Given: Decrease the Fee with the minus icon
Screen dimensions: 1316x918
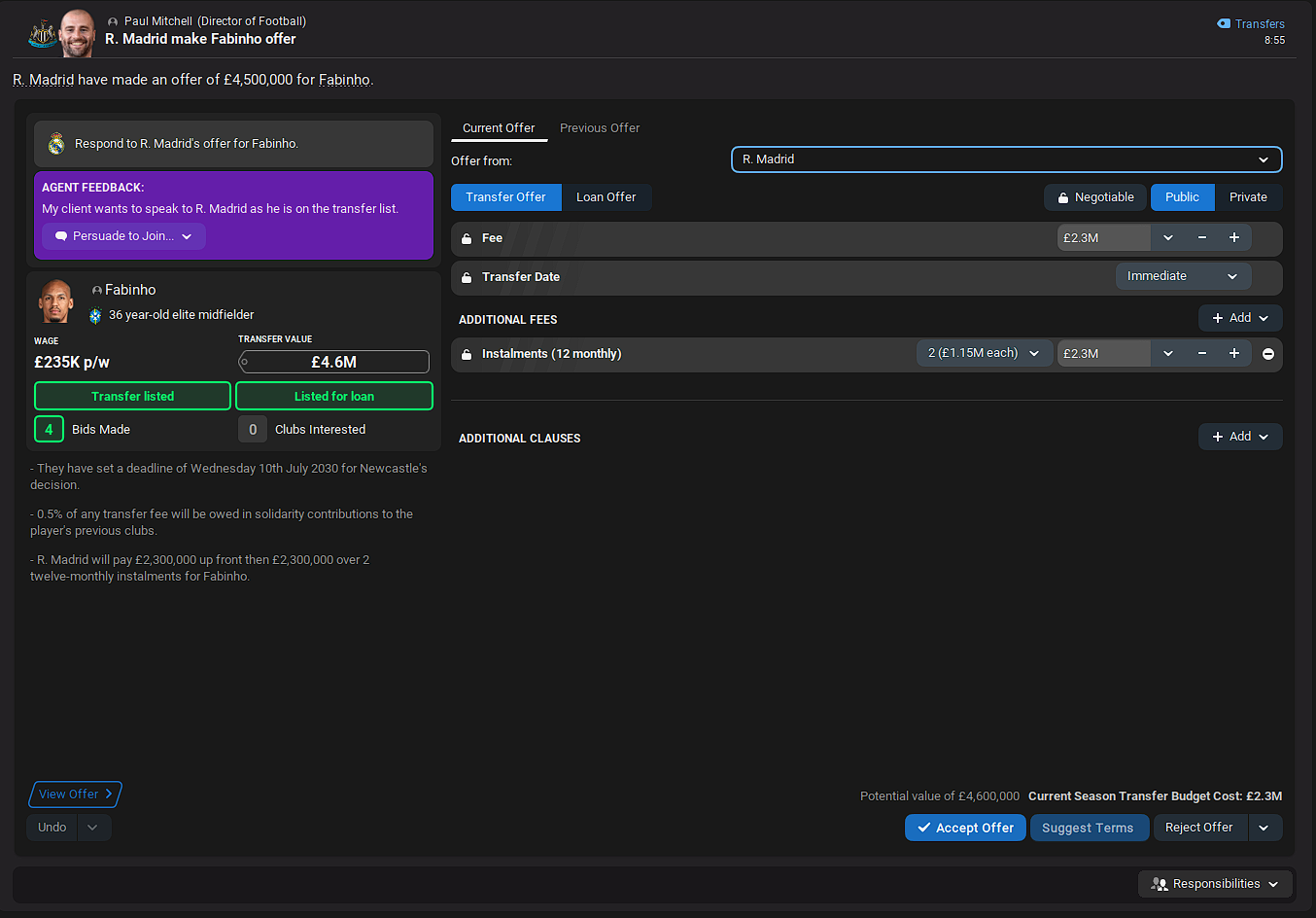Looking at the screenshot, I should [x=1202, y=238].
